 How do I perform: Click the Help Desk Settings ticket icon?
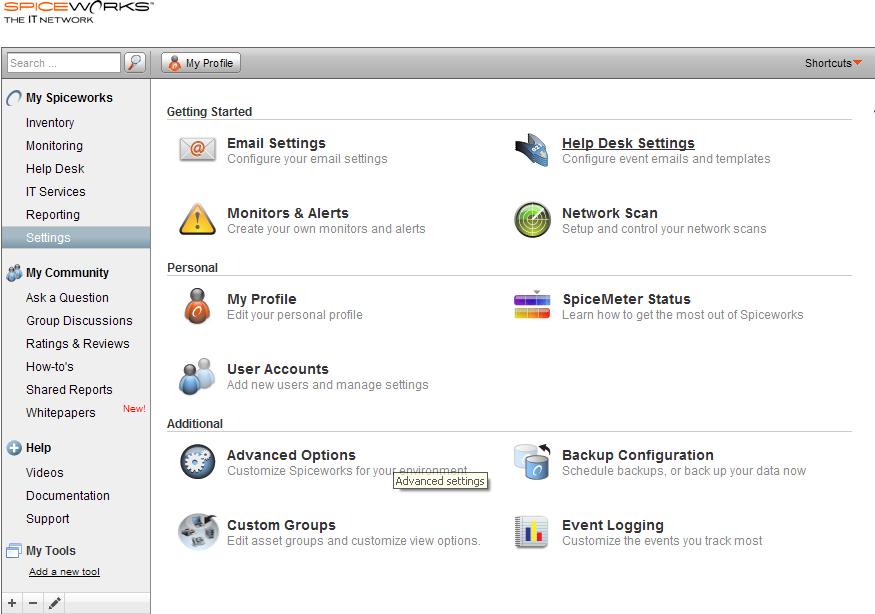(532, 150)
